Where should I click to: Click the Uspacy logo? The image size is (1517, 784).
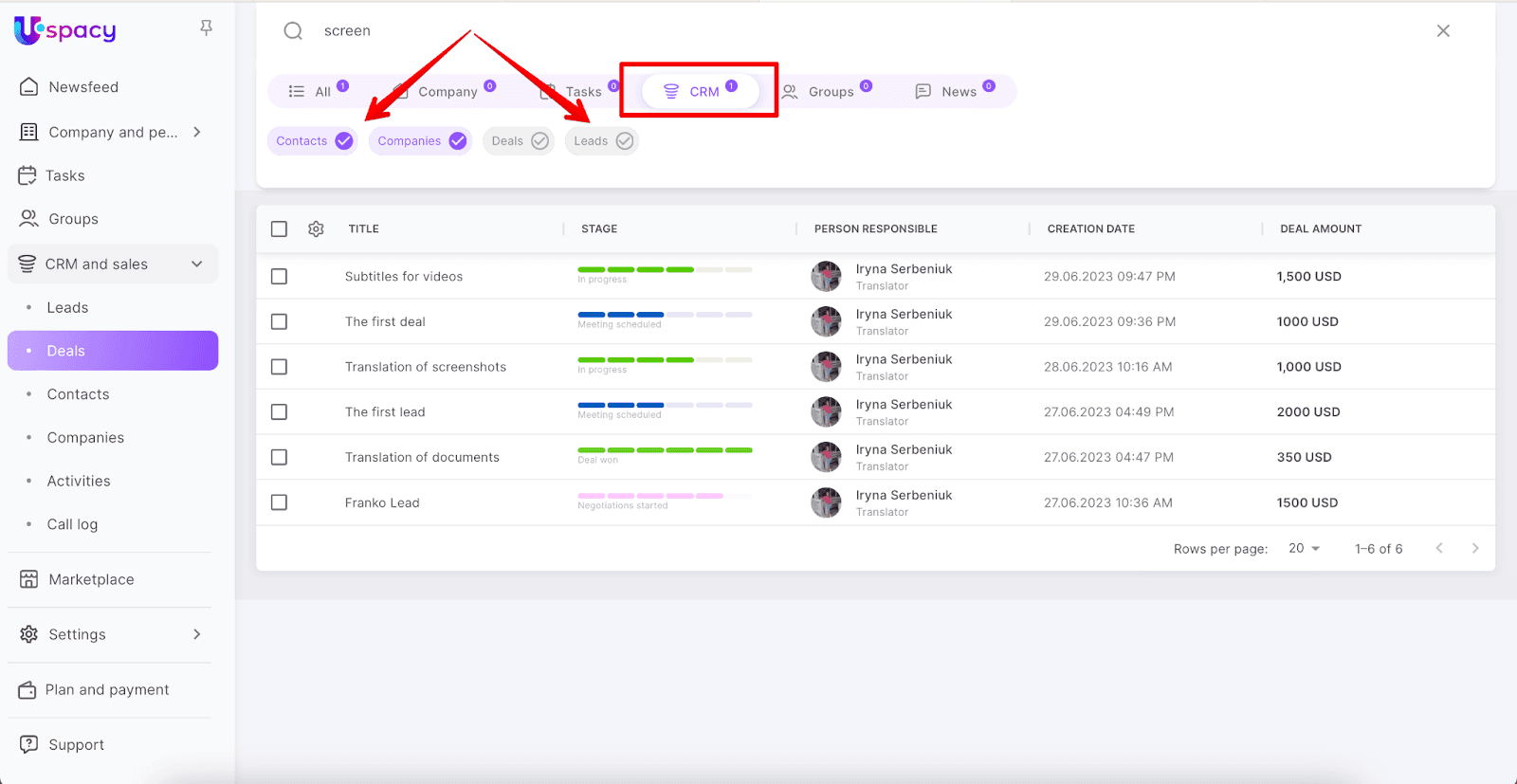pyautogui.click(x=65, y=30)
